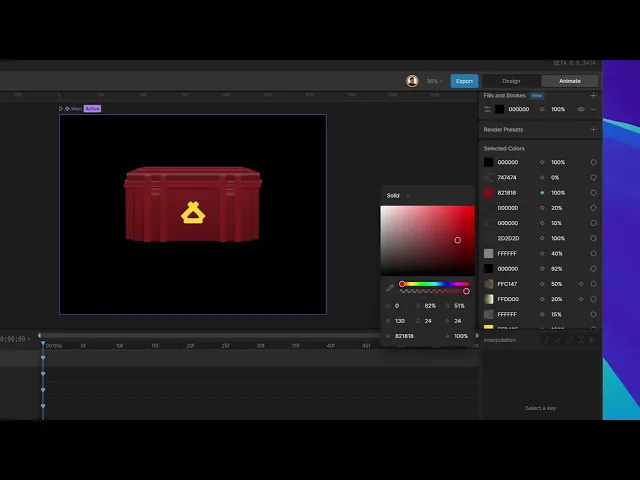640x480 pixels.
Task: Pick a color with the eyedropper tool
Action: tap(390, 288)
